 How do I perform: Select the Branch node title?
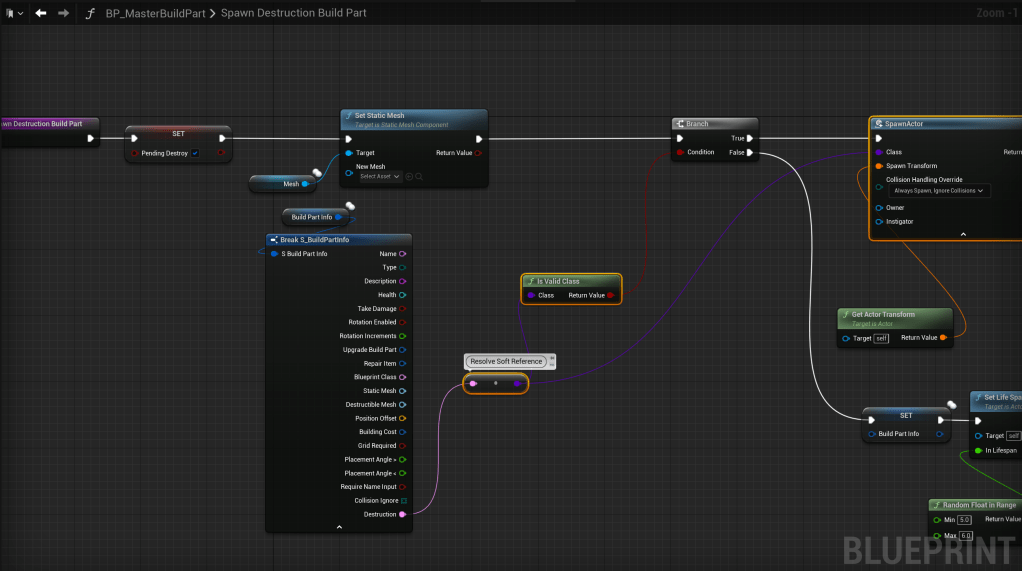(697, 124)
